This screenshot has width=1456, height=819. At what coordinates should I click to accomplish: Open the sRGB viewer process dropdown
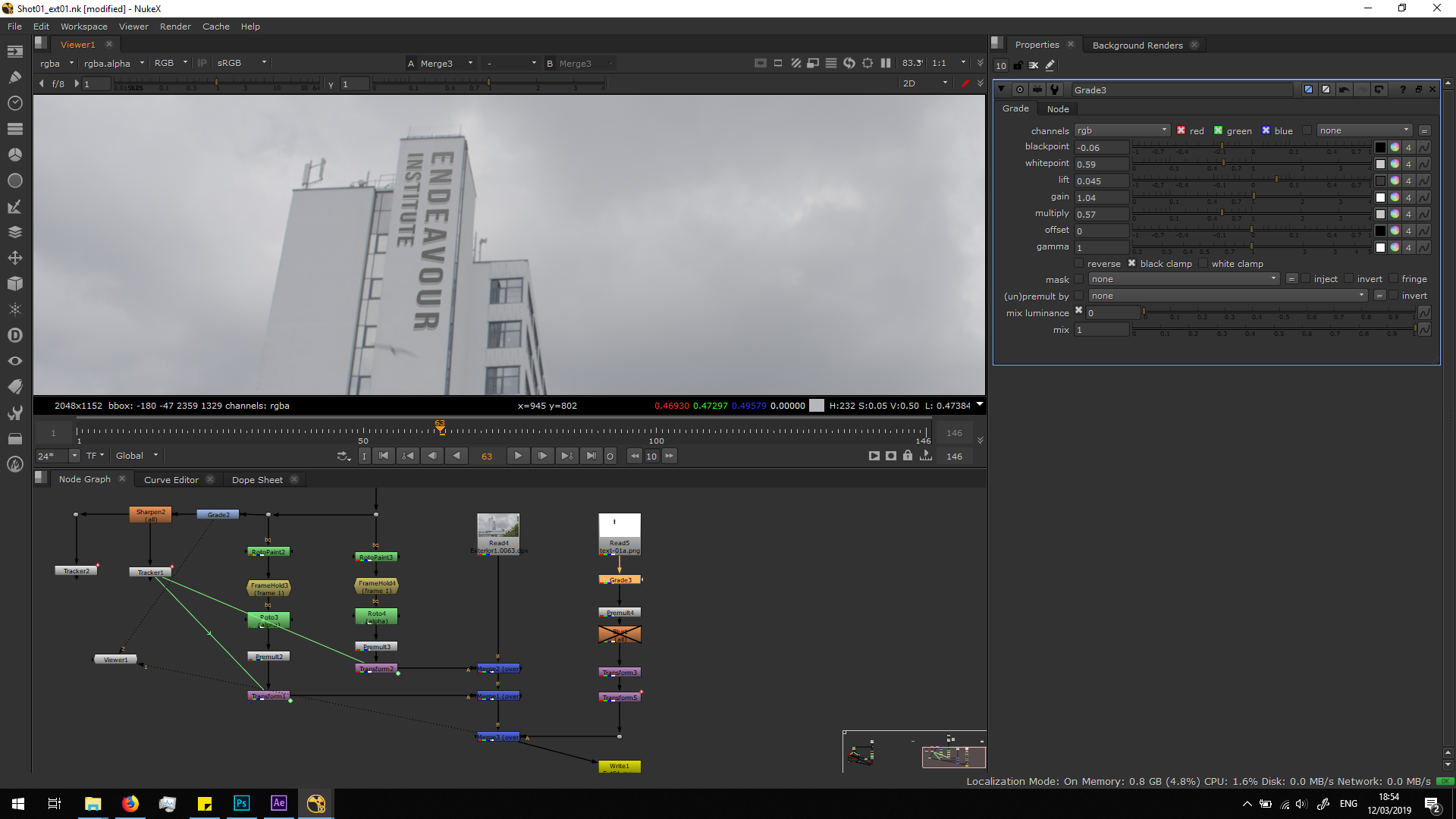point(242,63)
